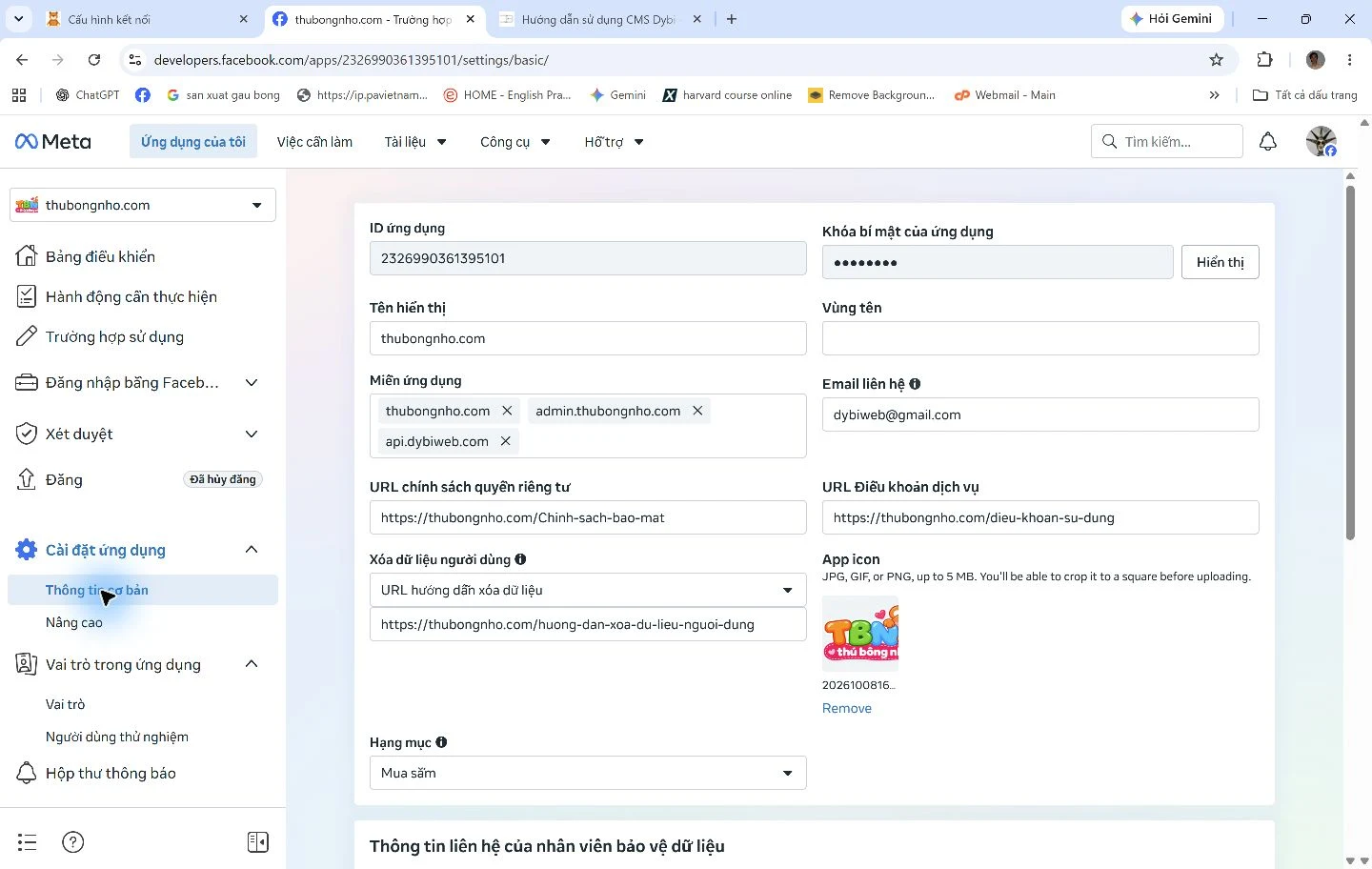
Task: Open Nâng cao settings
Action: point(74,622)
